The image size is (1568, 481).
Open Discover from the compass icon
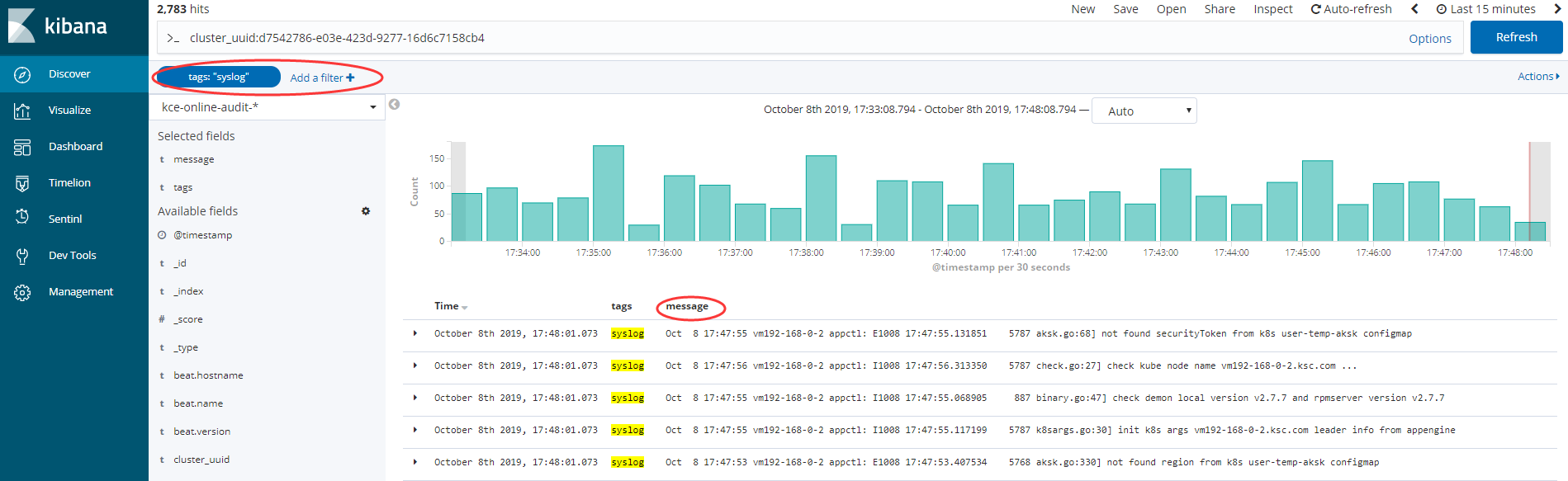22,74
